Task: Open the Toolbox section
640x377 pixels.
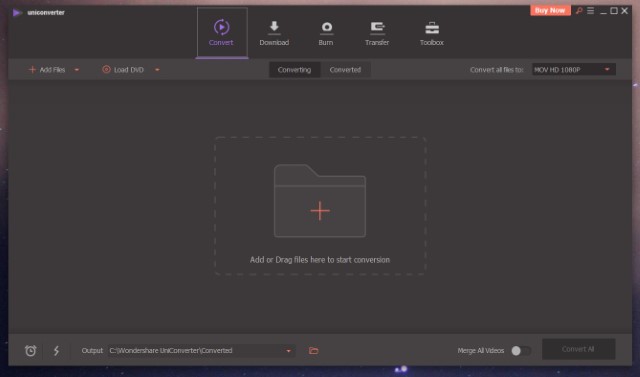Action: [431, 33]
